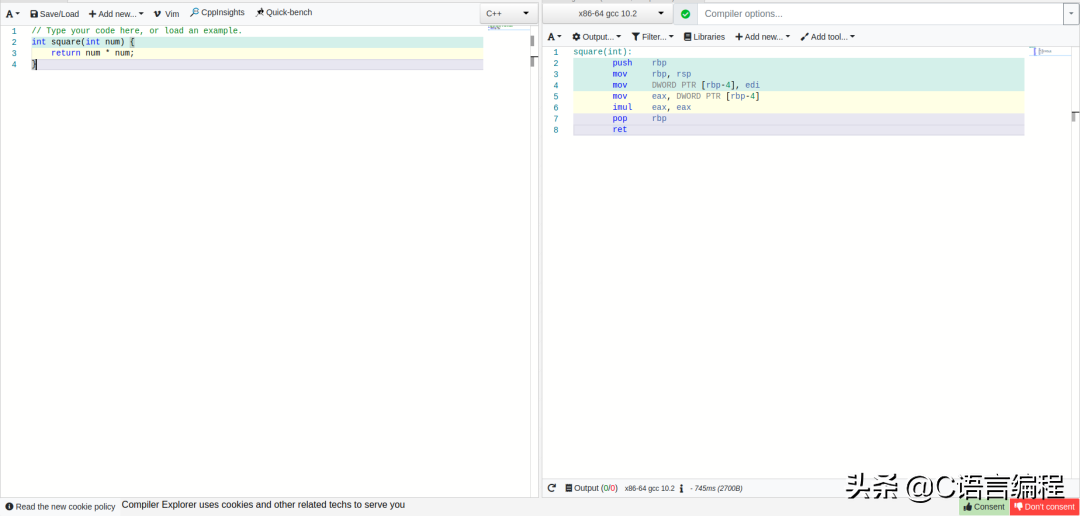Click the recompile refresh icon
Image resolution: width=1080 pixels, height=516 pixels.
coord(552,488)
